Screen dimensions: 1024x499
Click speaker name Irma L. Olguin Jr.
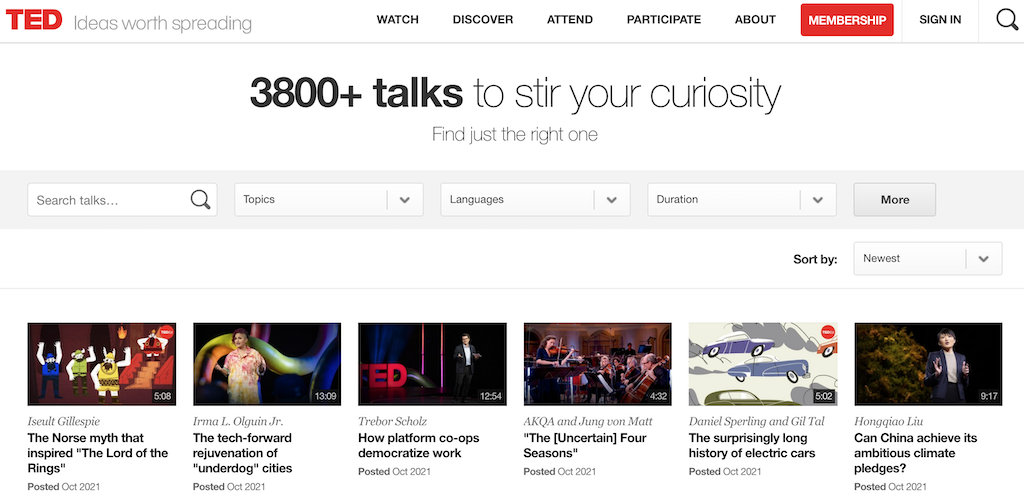[x=238, y=421]
